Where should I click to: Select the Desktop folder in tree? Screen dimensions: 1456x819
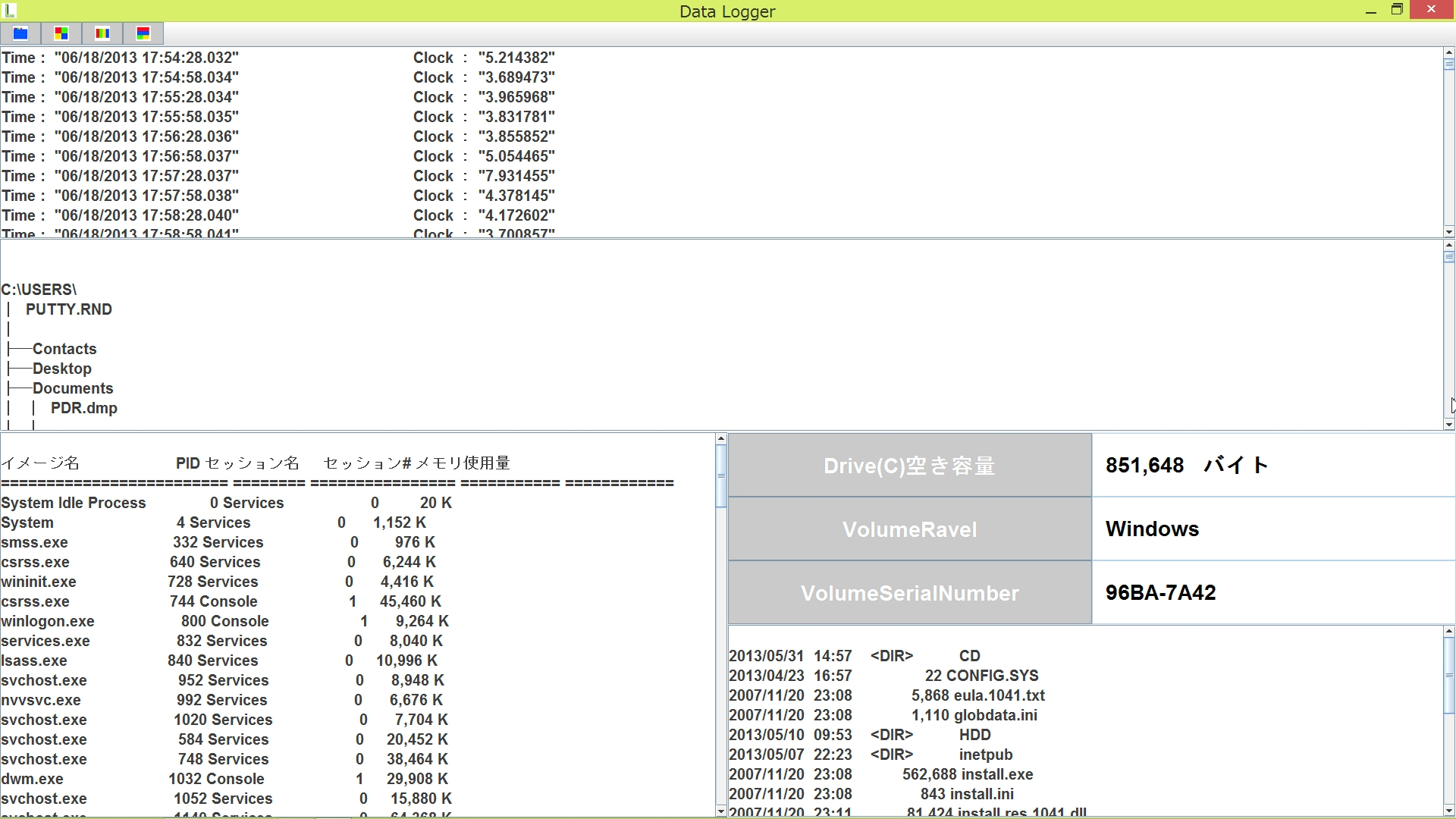(62, 369)
